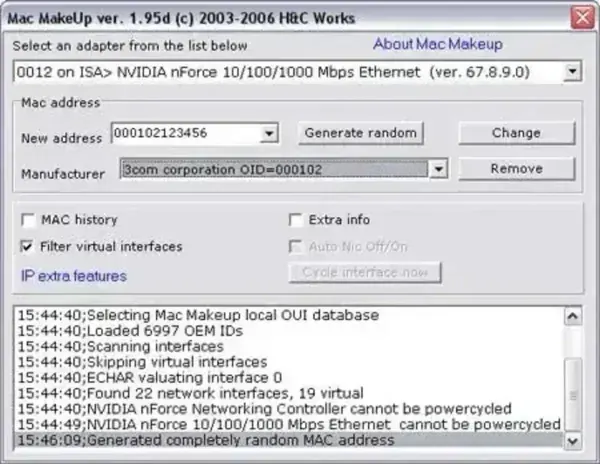Select log line 'Networking Controller cannot be powercycled'

tap(289, 409)
